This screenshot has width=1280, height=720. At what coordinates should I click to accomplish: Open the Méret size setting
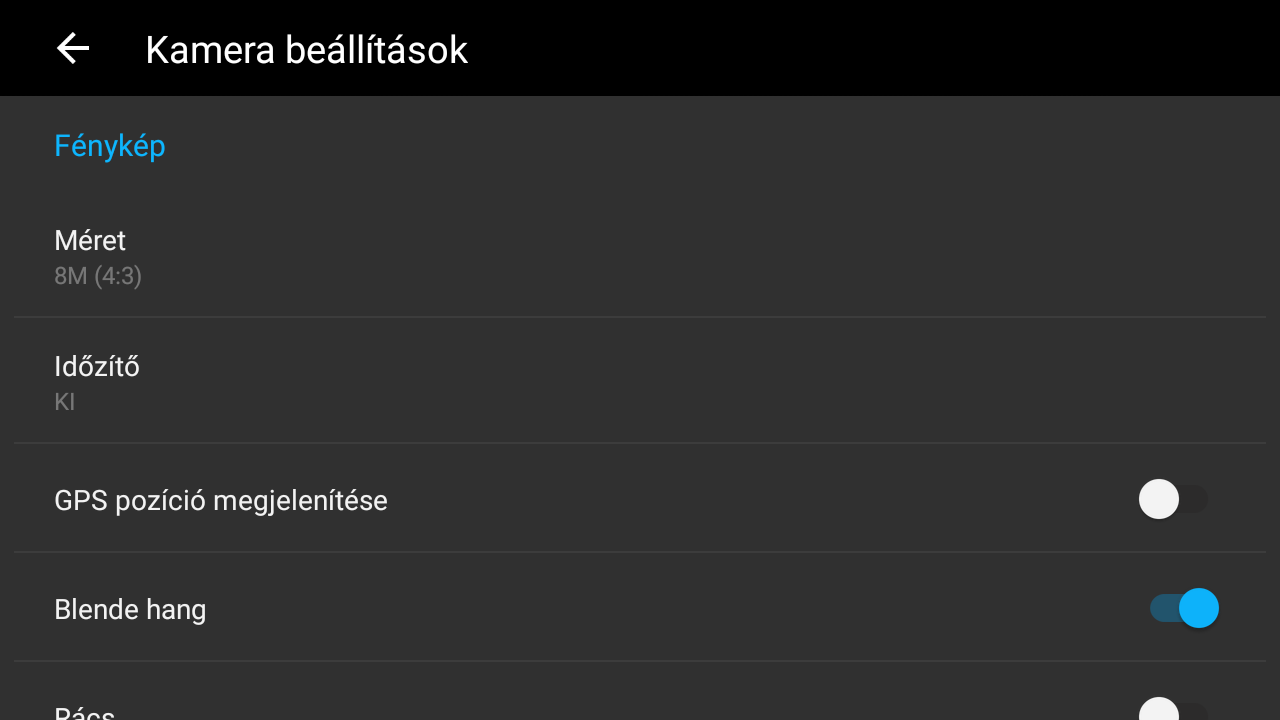coord(640,257)
